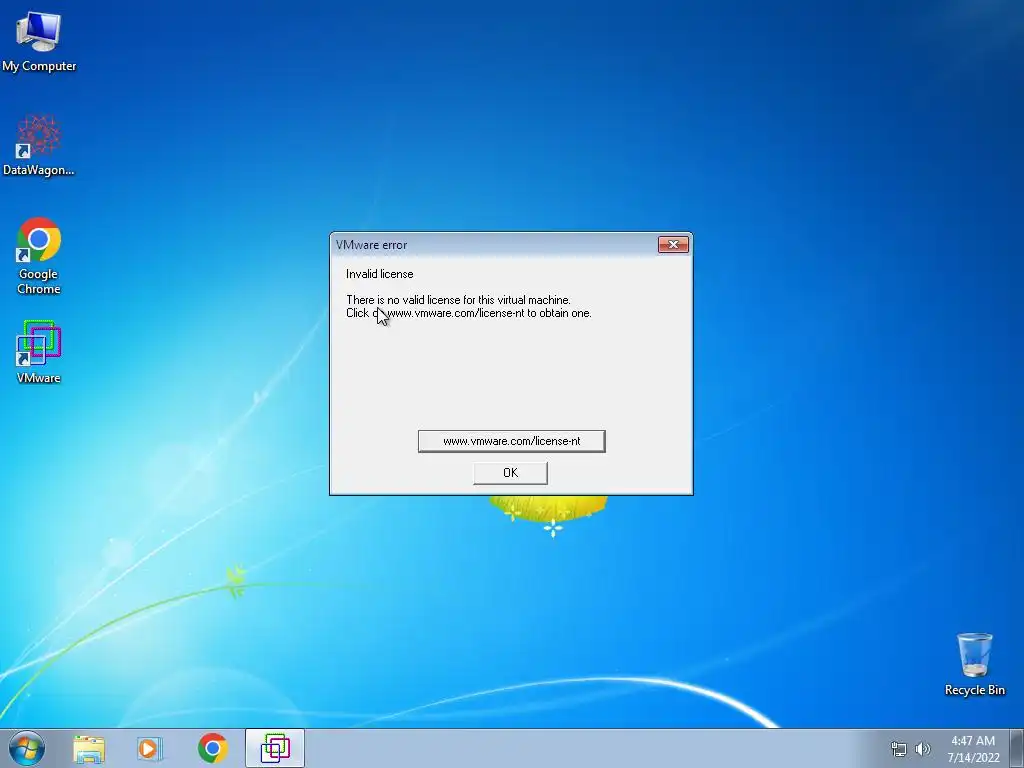
Task: Click the www.vmware.com/license-nt button
Action: tap(511, 441)
